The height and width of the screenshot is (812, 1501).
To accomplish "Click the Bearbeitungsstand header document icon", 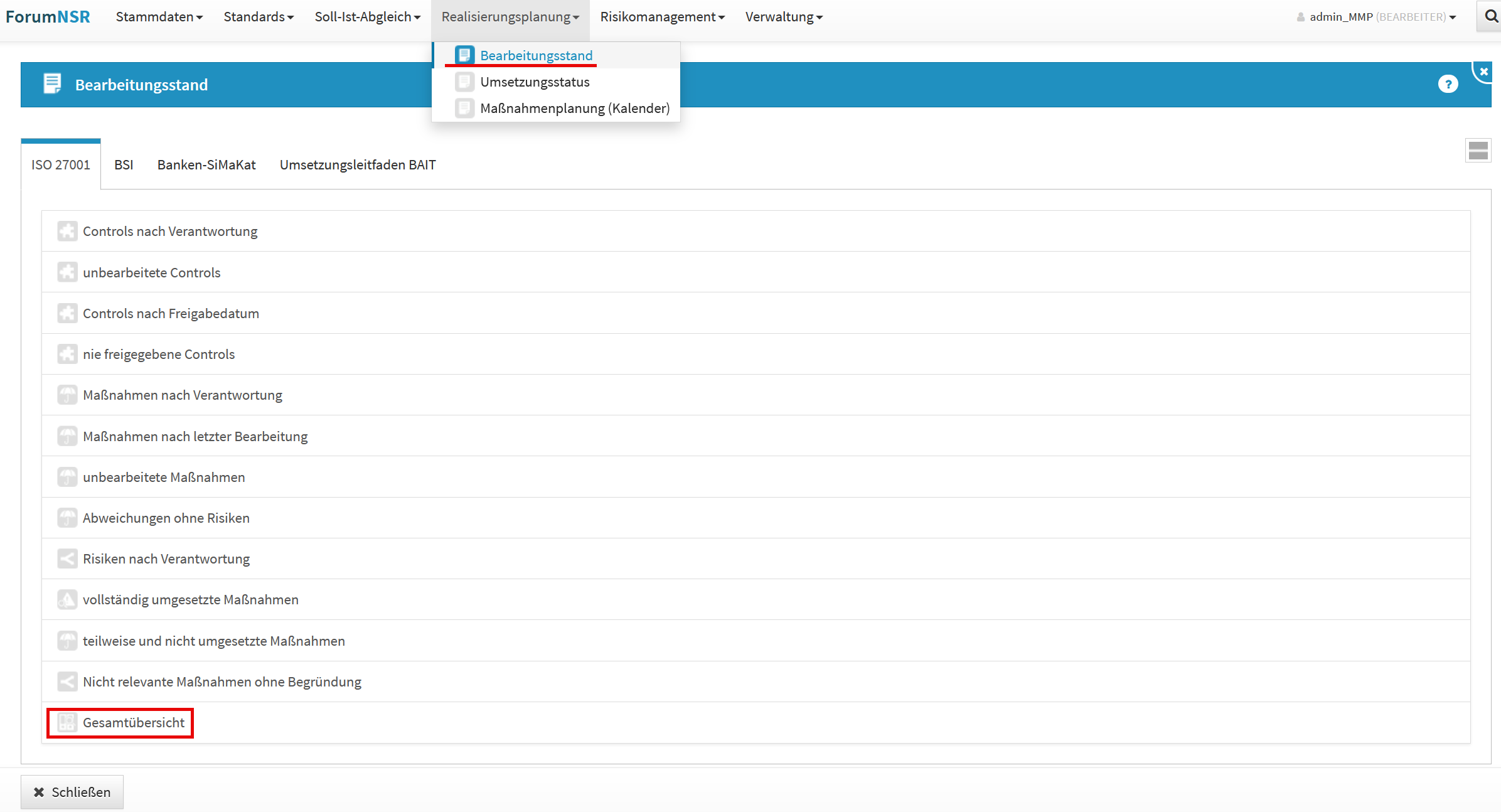I will (x=52, y=83).
